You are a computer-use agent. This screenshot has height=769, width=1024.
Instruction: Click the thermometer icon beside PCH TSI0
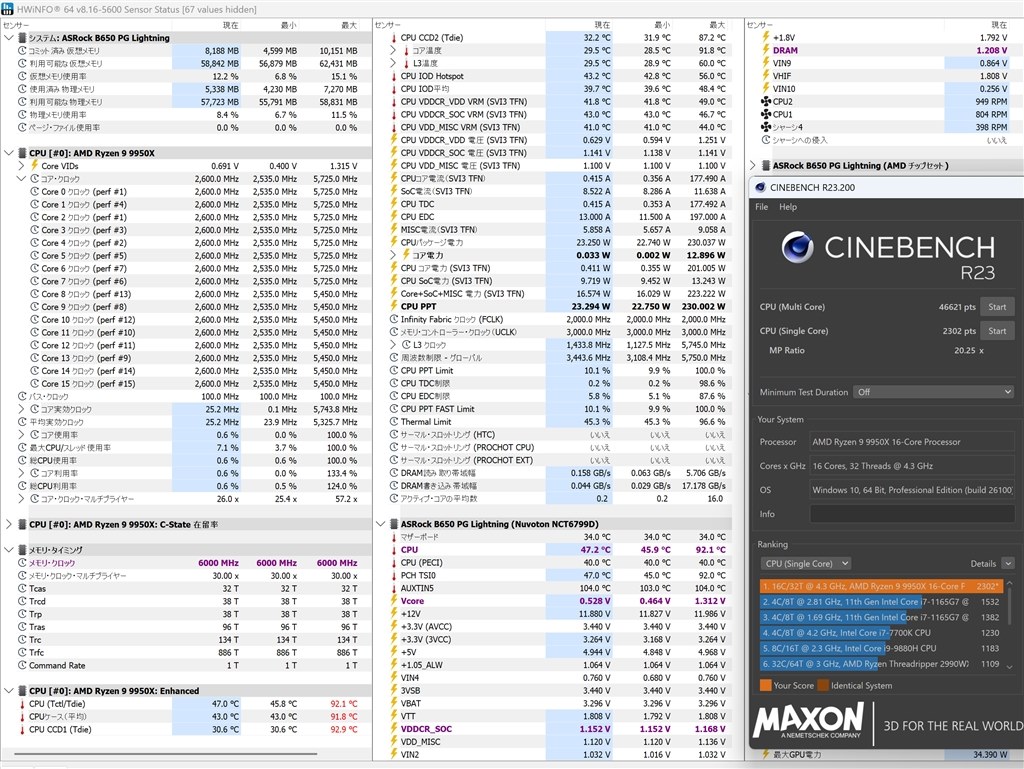[394, 575]
